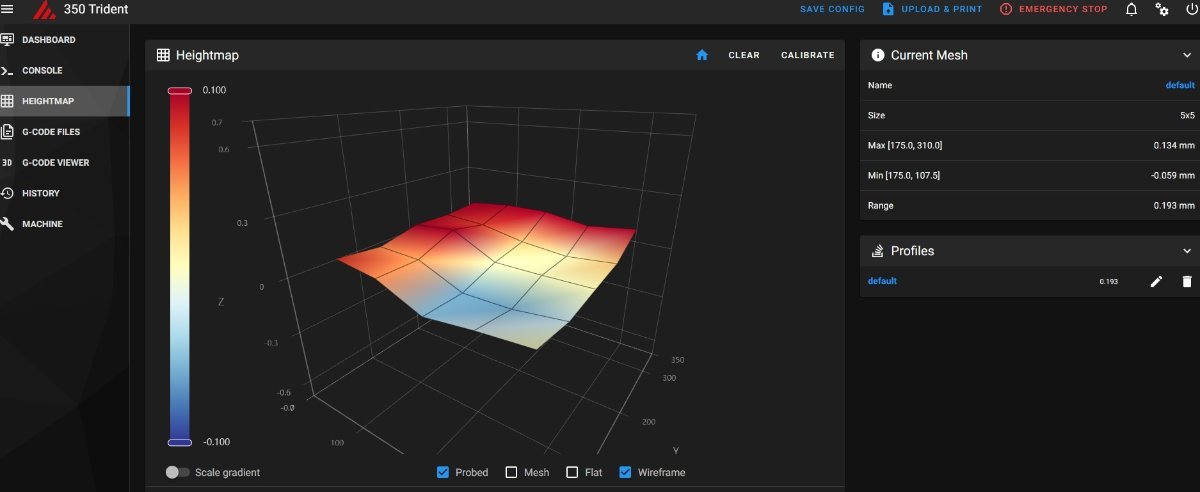The width and height of the screenshot is (1200, 492).
Task: Click the Current Mesh info icon
Action: (878, 55)
